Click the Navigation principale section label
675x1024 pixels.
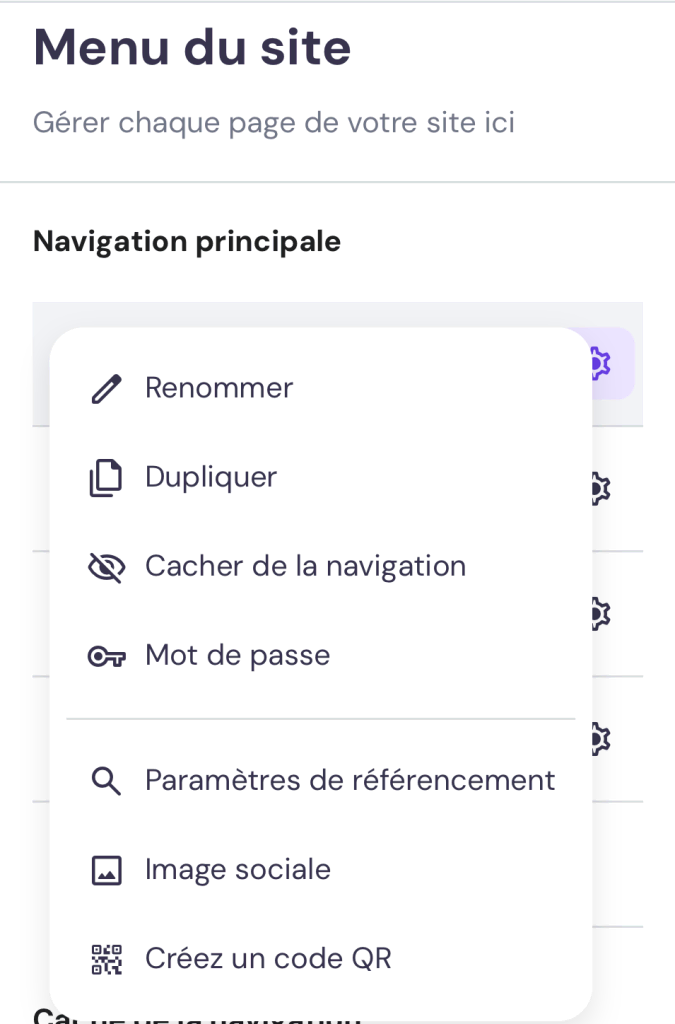[x=187, y=241]
